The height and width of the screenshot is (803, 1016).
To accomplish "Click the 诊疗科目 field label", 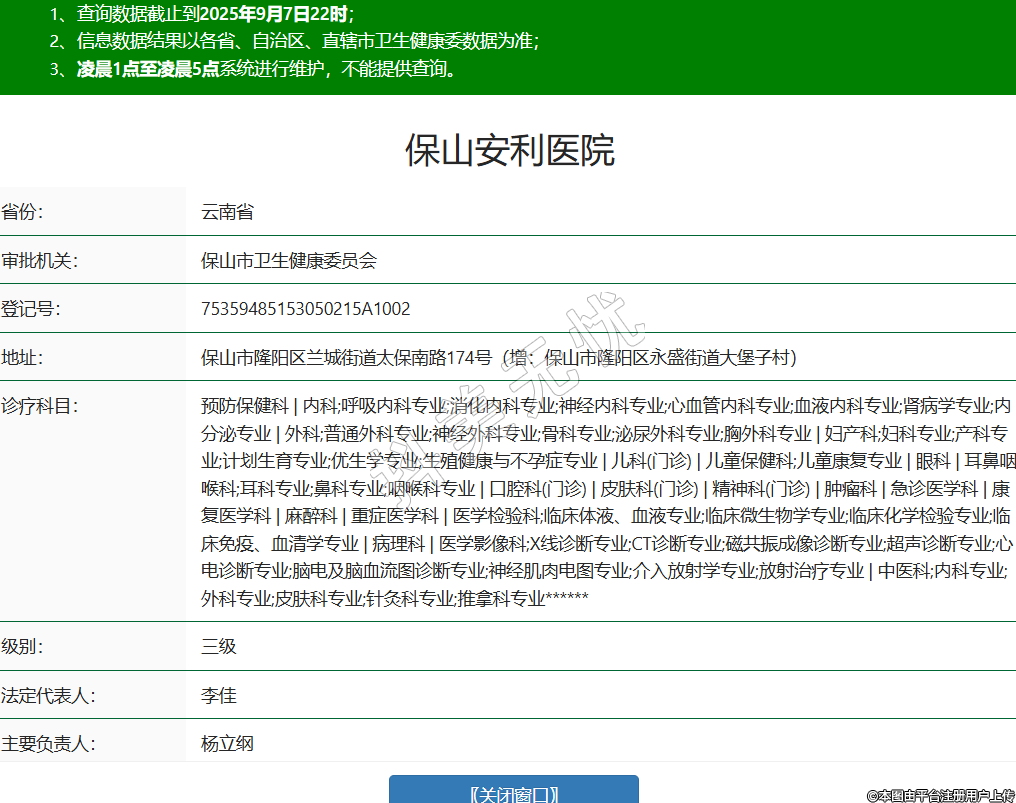I will coord(40,406).
